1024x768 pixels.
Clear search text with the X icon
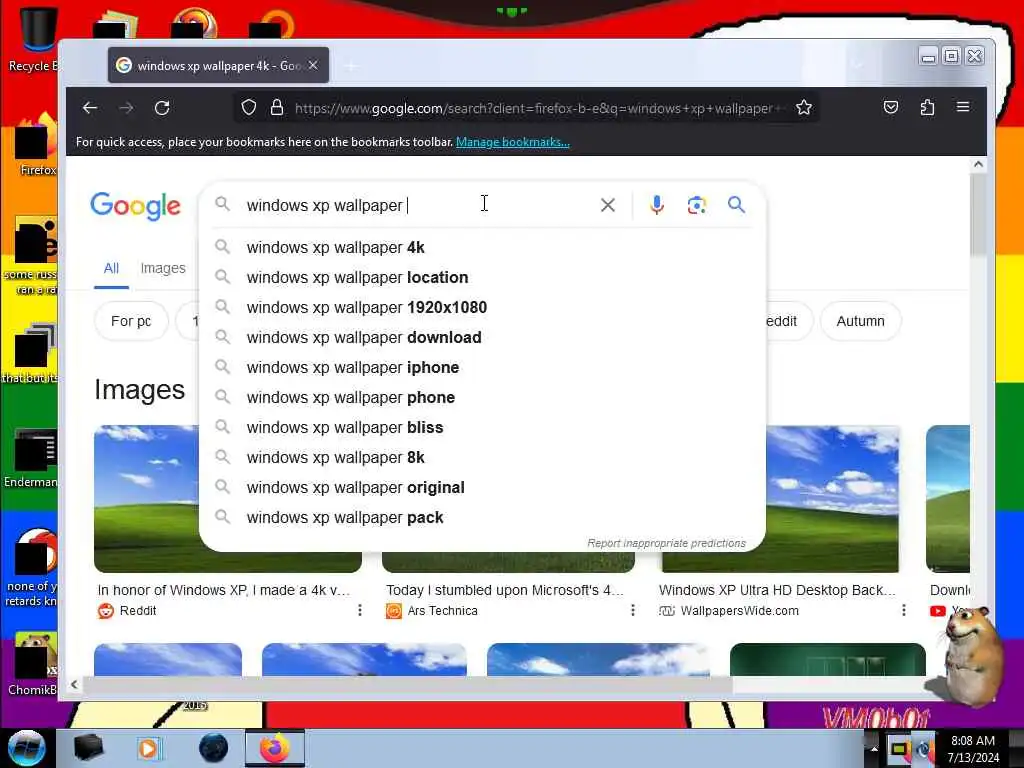[607, 205]
